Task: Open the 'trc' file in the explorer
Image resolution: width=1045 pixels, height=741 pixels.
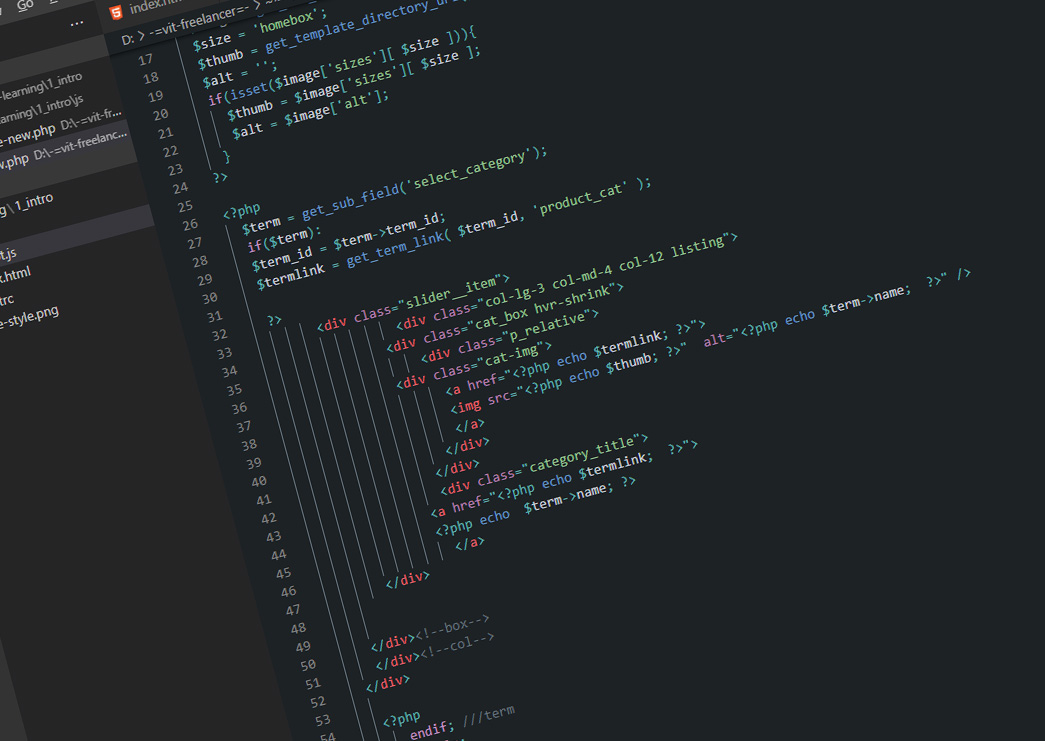Action: (x=7, y=299)
